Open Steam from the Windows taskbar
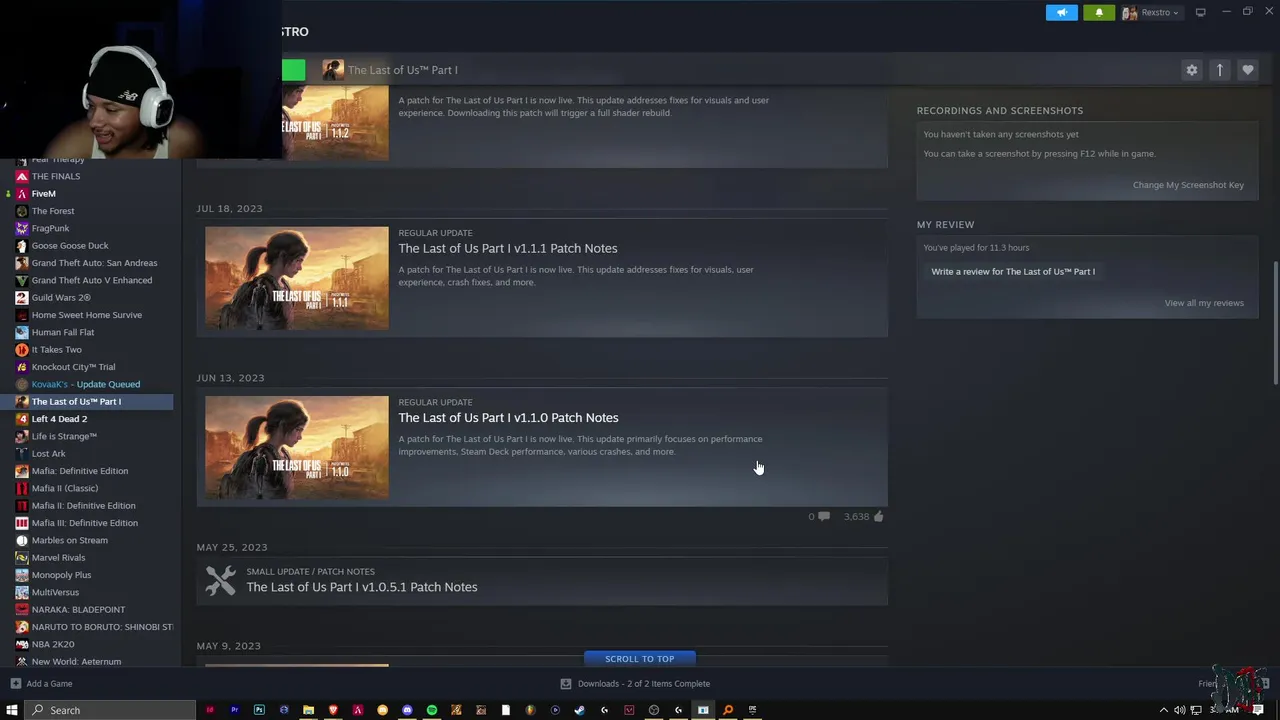1280x720 pixels. pyautogui.click(x=579, y=710)
